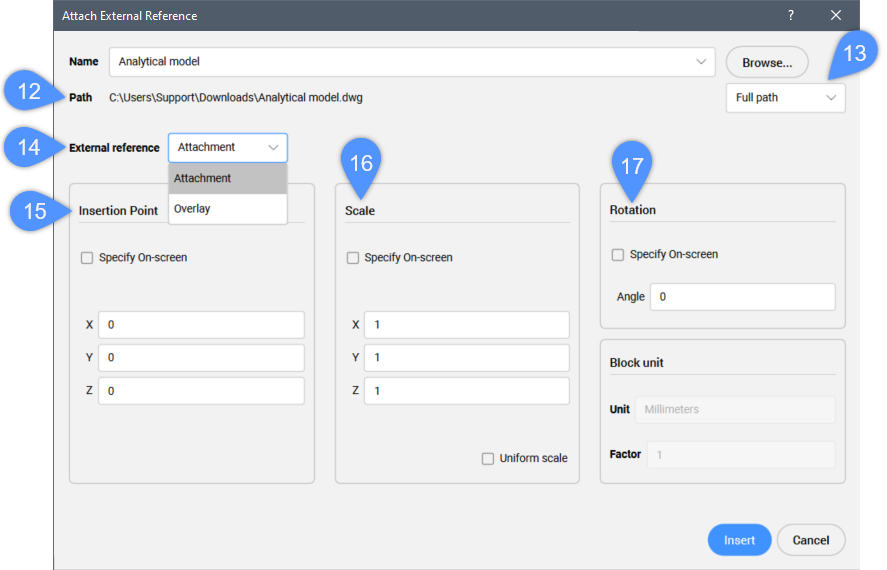Screen dimensions: 887x570
Task: Click the Rotation Angle input field
Action: (x=742, y=297)
